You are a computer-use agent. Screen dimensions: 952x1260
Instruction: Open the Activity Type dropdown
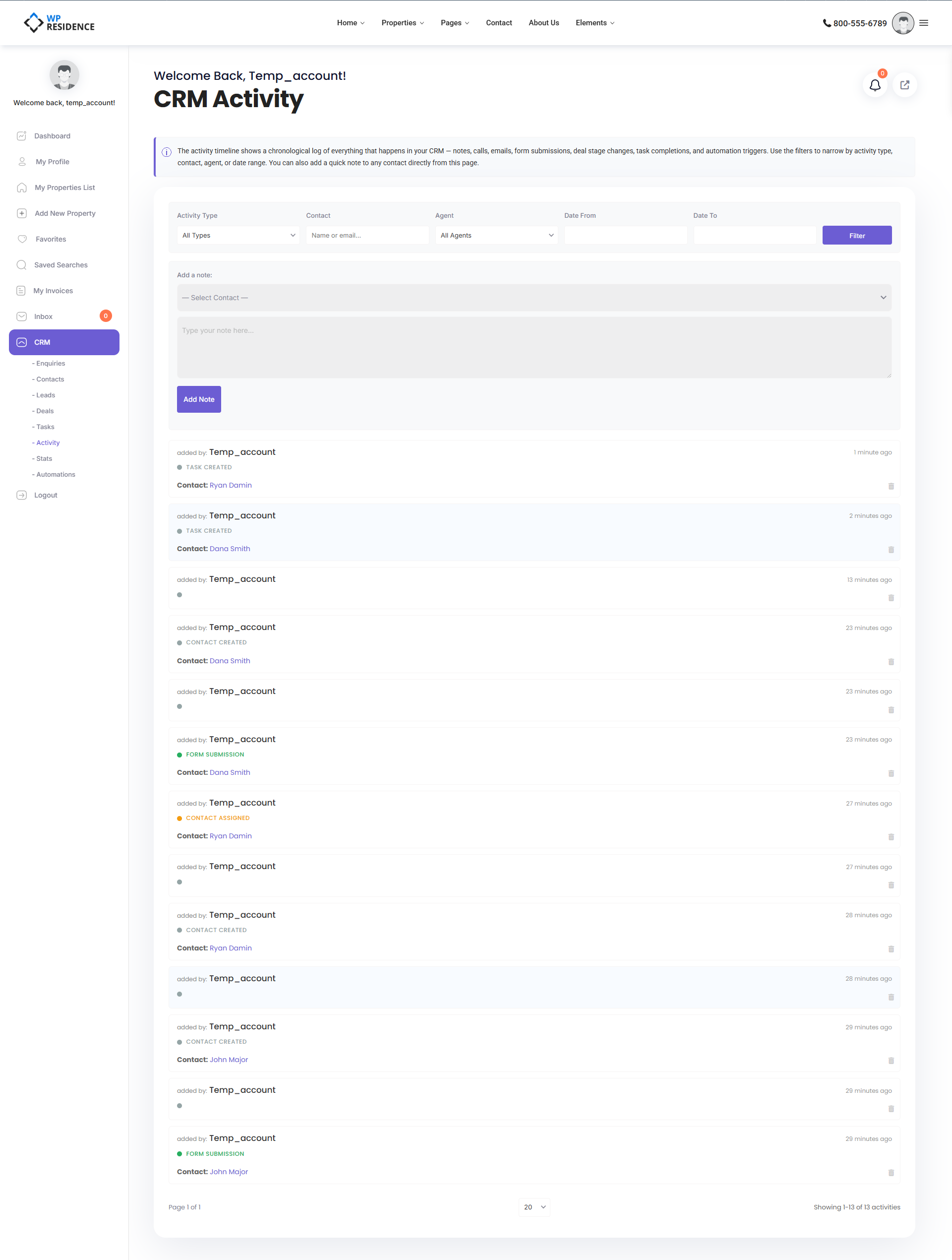(x=238, y=235)
